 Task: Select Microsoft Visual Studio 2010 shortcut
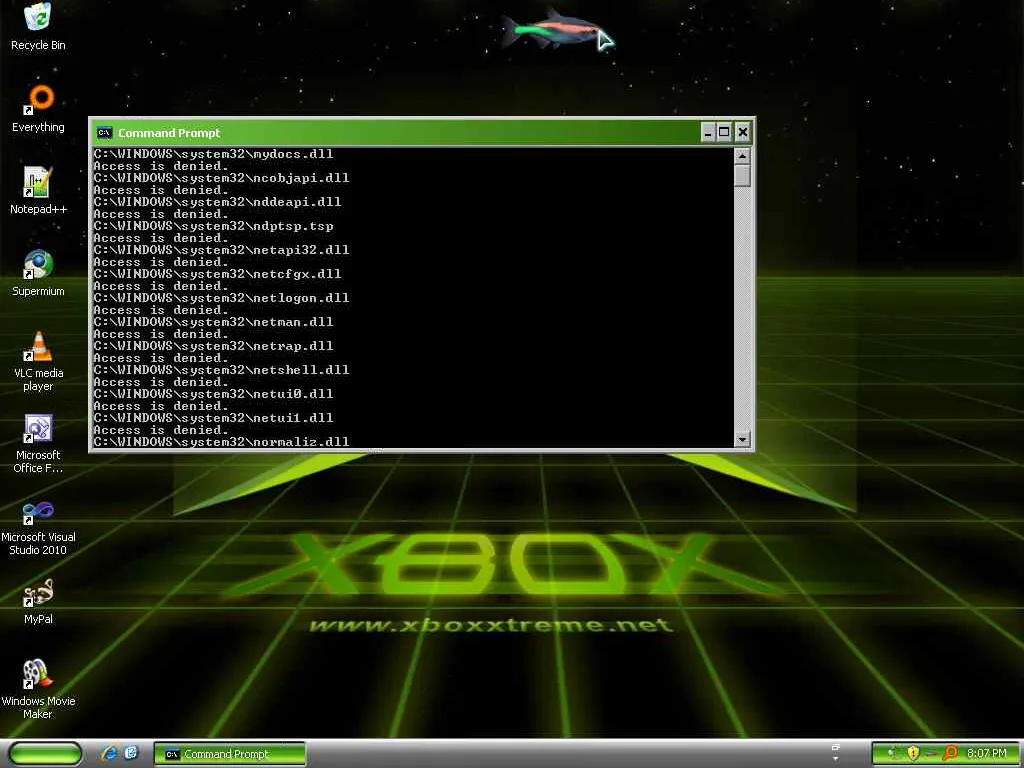[38, 526]
